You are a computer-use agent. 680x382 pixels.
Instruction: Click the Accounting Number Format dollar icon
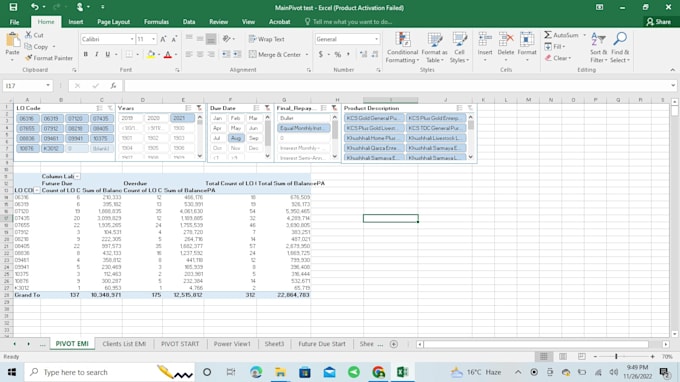(x=320, y=54)
